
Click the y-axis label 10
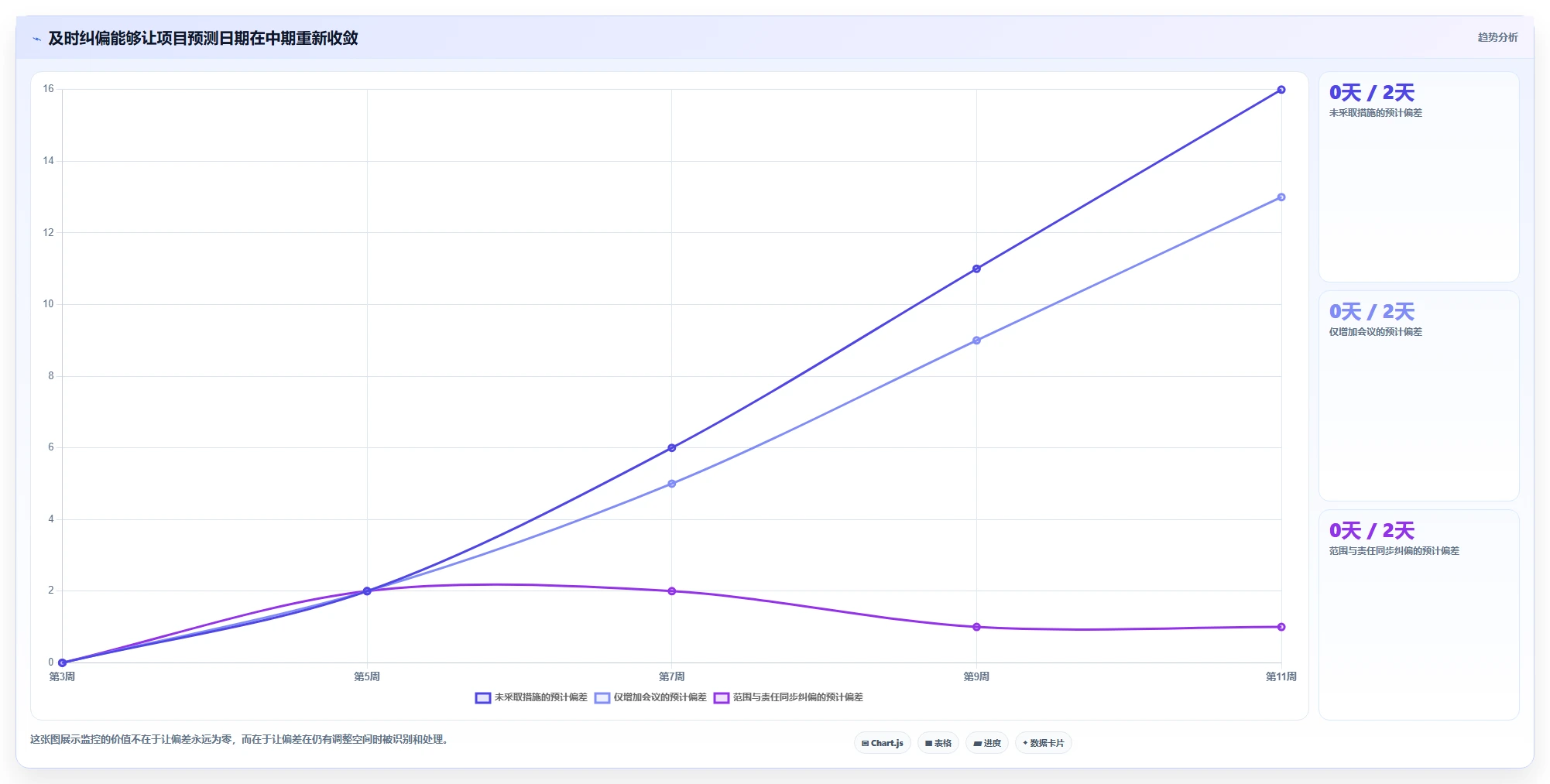click(49, 304)
